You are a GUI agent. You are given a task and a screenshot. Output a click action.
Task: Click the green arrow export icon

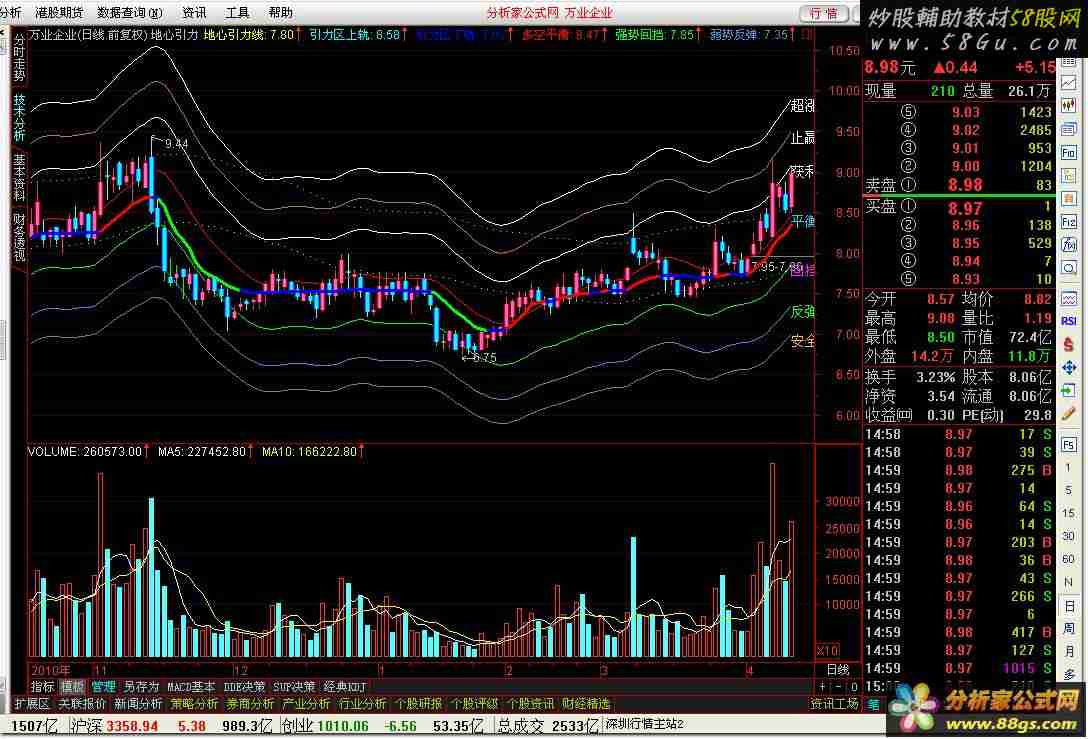tap(1069, 391)
